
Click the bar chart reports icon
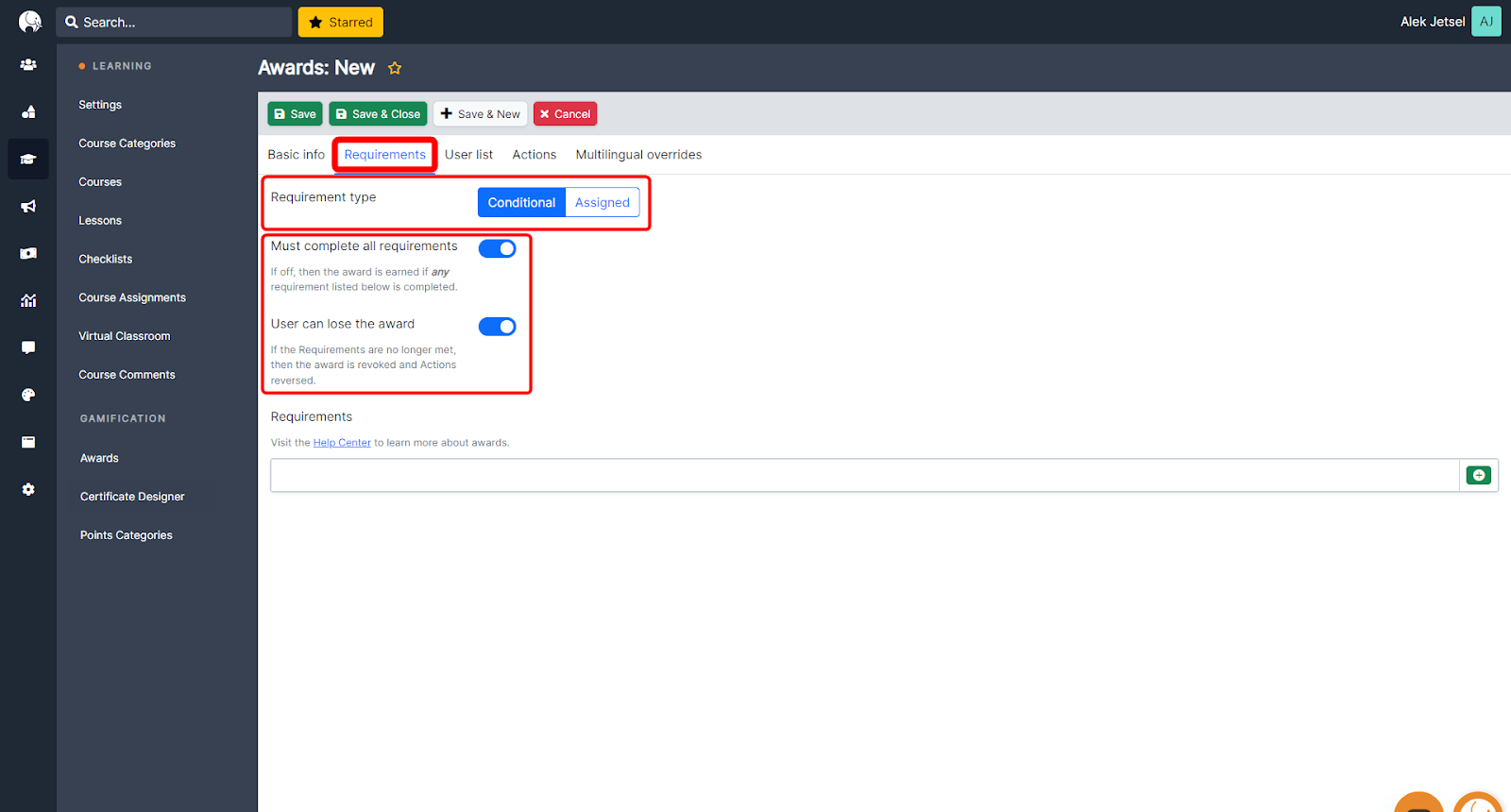(28, 300)
